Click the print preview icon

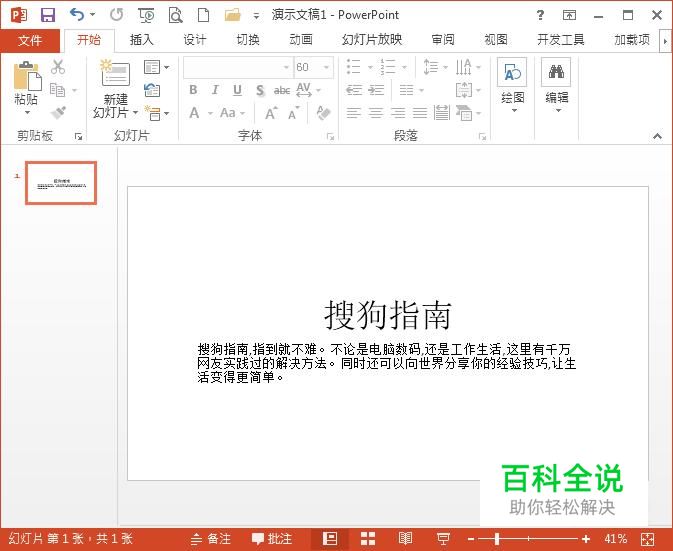[x=176, y=15]
